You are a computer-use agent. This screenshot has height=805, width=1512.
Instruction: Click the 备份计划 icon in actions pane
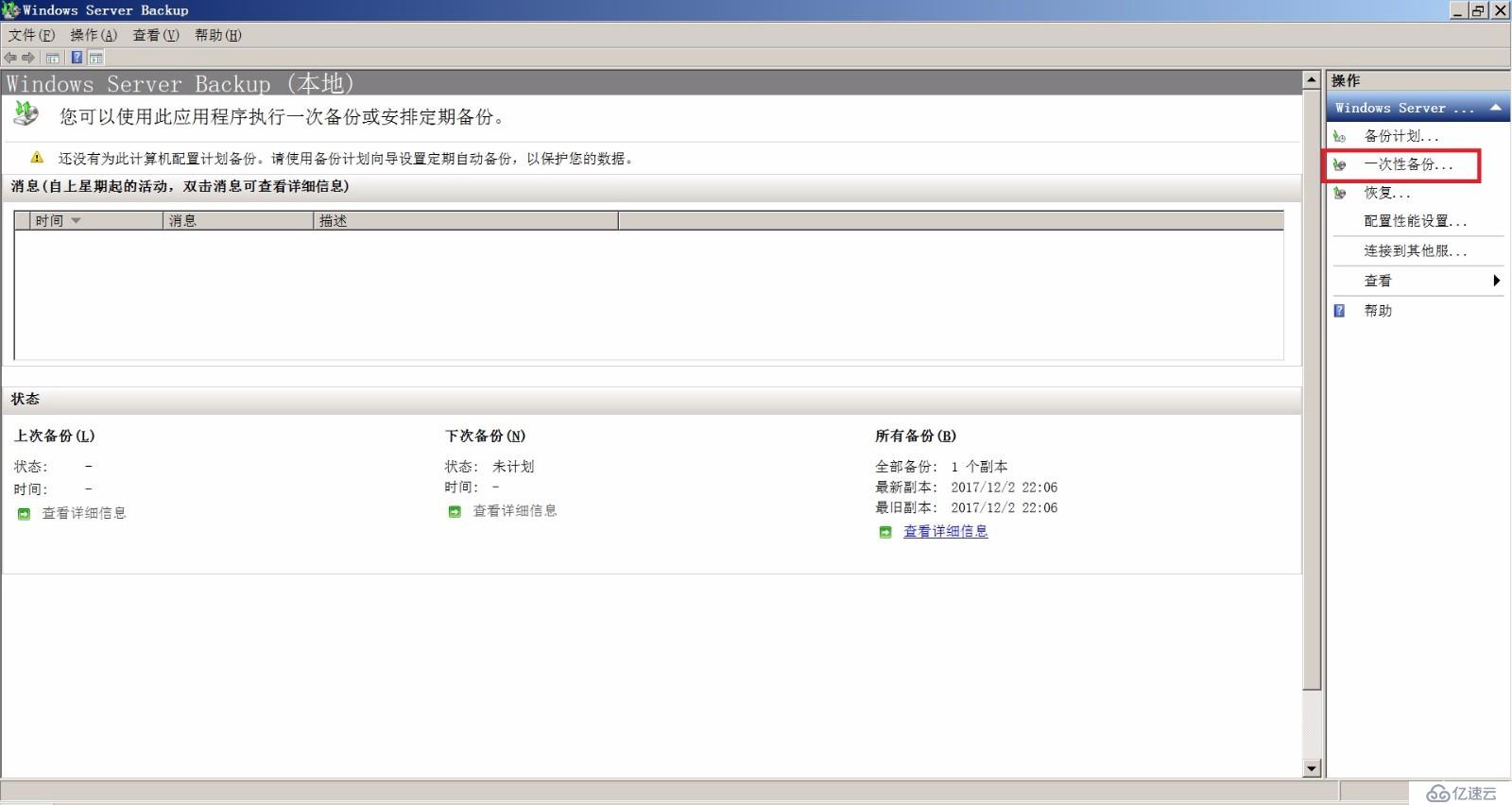pyautogui.click(x=1339, y=136)
